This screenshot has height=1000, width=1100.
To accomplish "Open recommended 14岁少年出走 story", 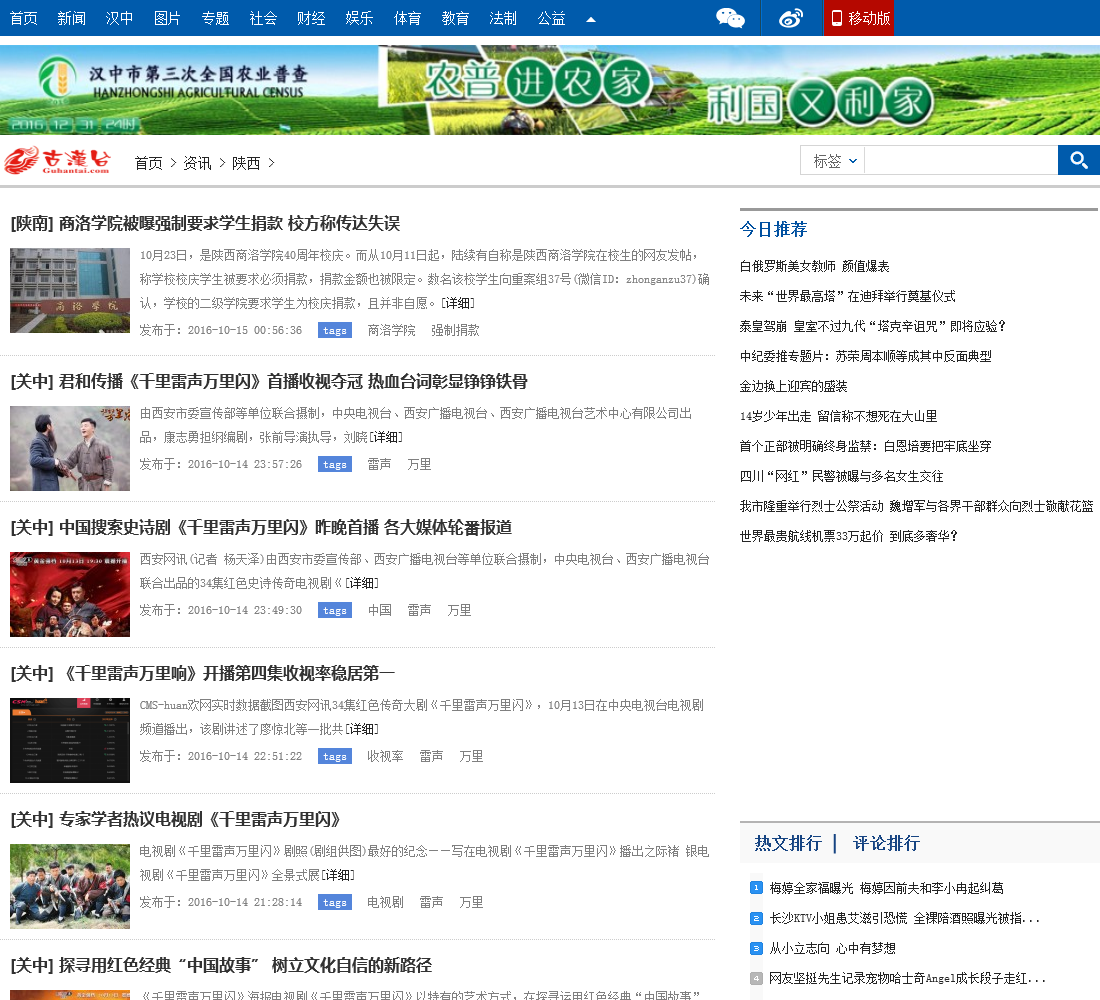I will click(838, 416).
